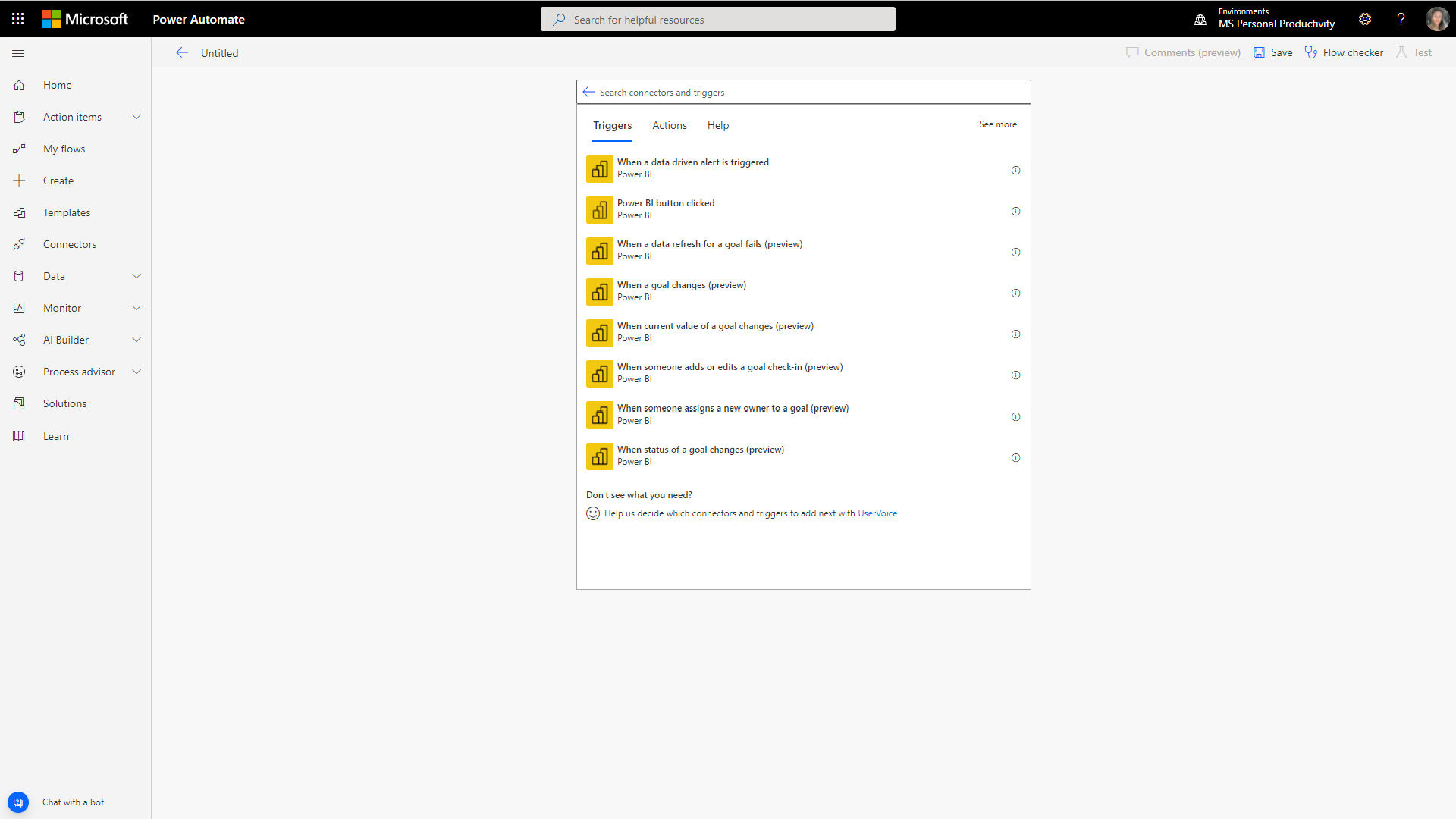Click the Power BI data-driven alert trigger icon
This screenshot has width=1456, height=819.
(x=599, y=168)
